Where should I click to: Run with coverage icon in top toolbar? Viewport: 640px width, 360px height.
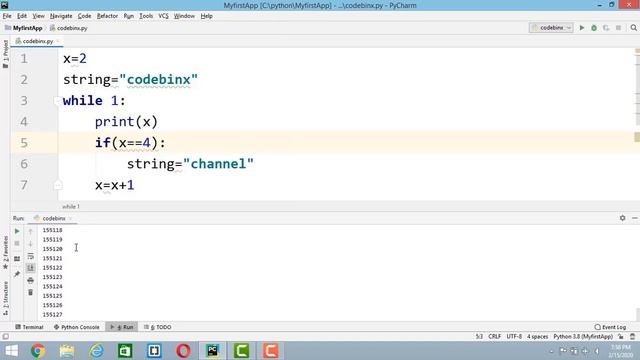[606, 28]
